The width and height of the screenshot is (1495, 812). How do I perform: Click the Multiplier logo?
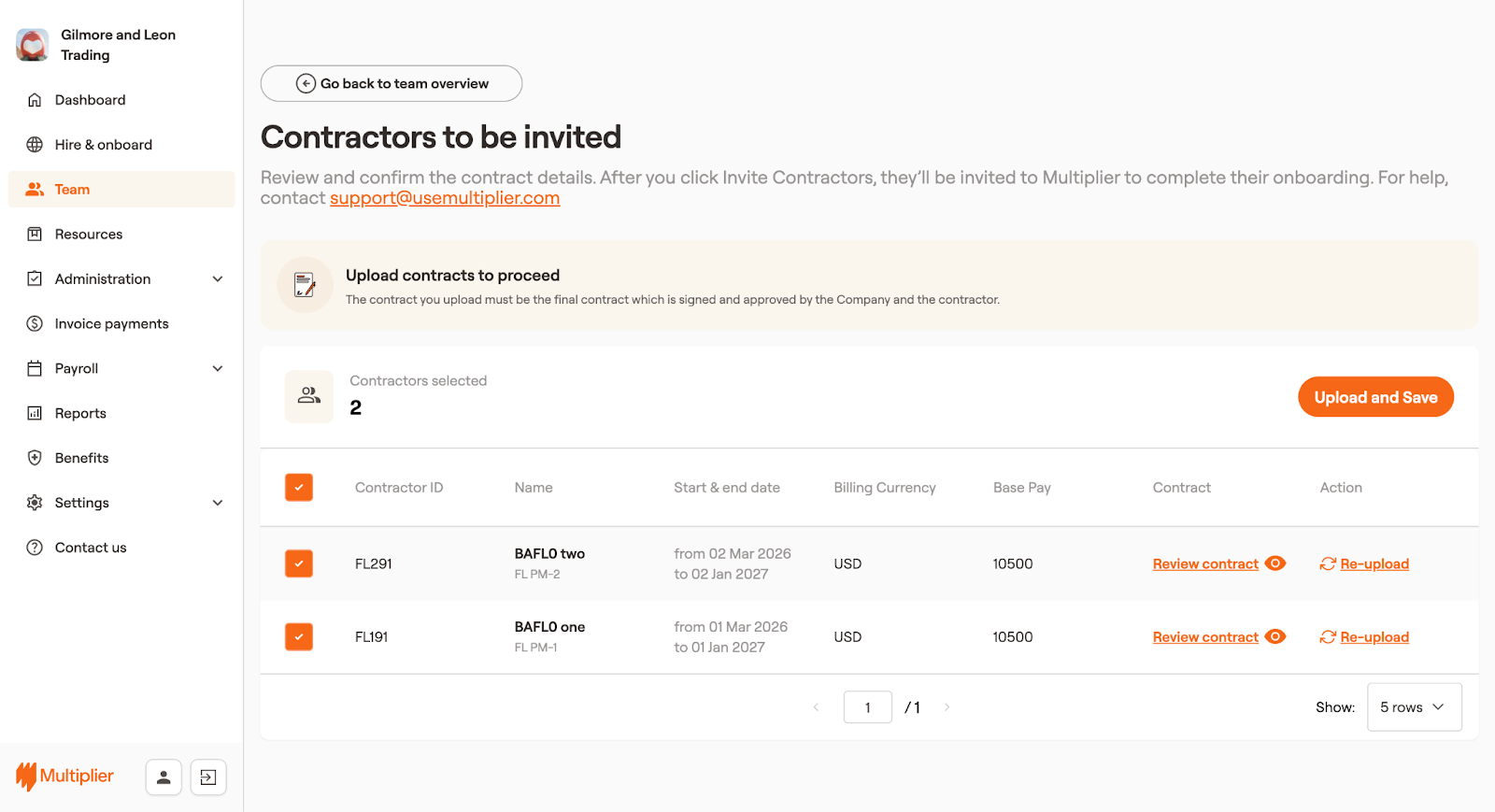[64, 776]
